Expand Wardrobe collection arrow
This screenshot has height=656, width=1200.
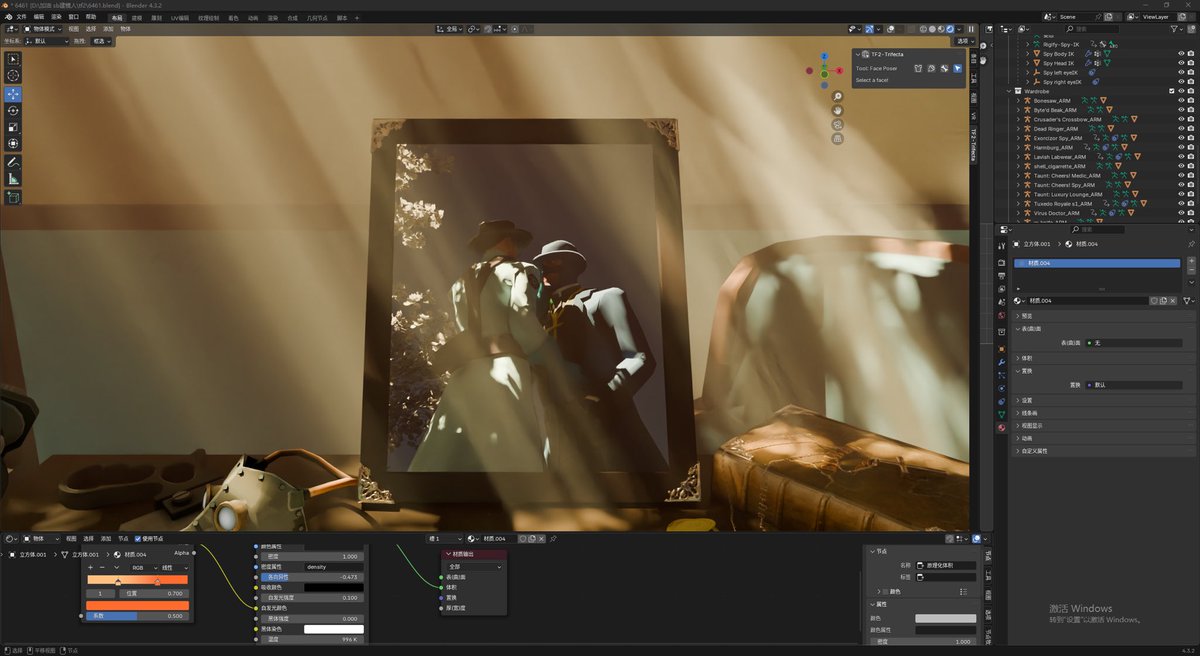(1009, 91)
